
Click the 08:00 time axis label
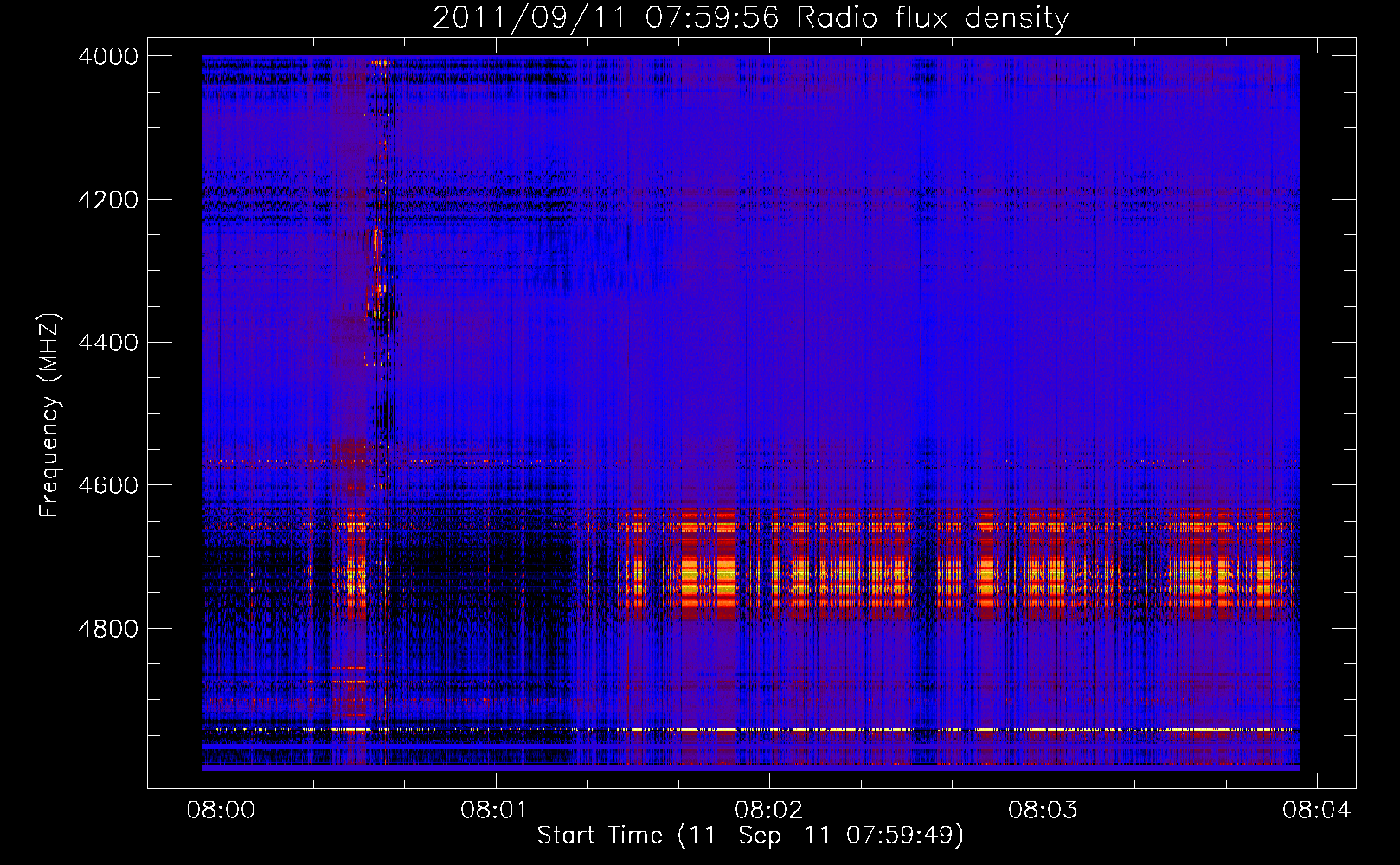tap(222, 810)
